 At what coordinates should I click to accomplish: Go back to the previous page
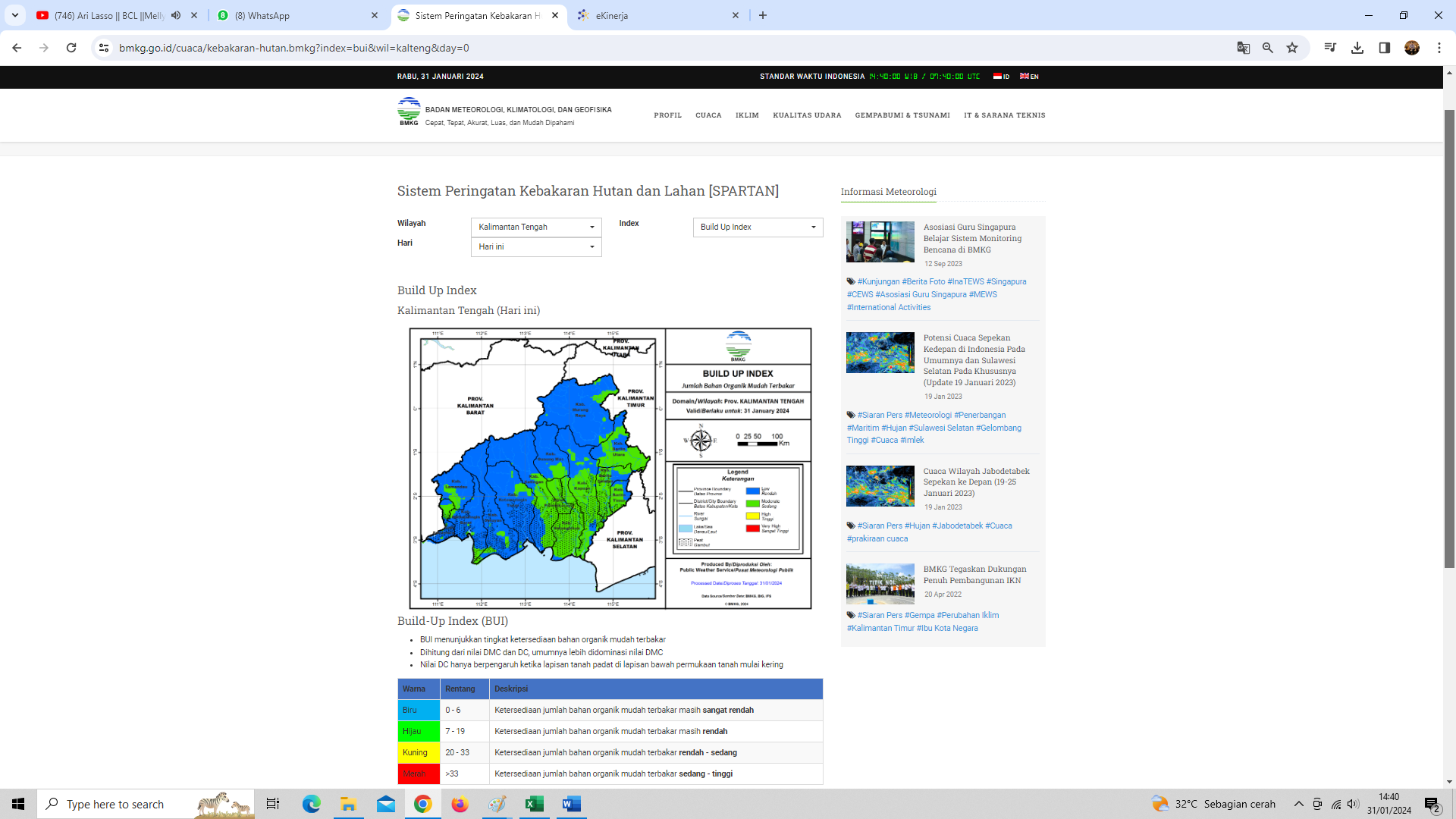pyautogui.click(x=17, y=48)
